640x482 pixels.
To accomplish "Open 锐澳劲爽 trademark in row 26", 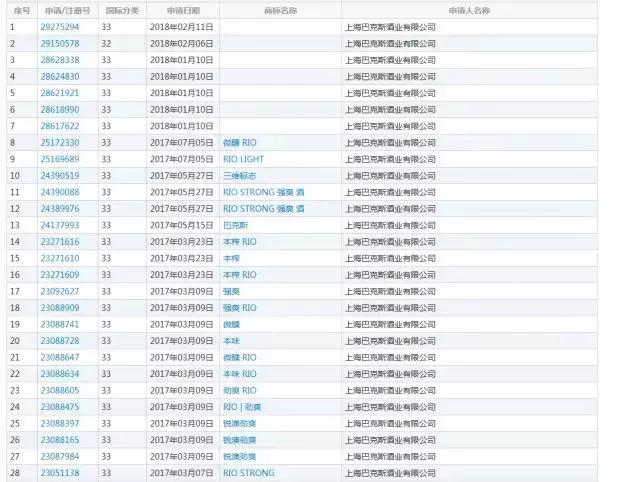I will (x=240, y=440).
